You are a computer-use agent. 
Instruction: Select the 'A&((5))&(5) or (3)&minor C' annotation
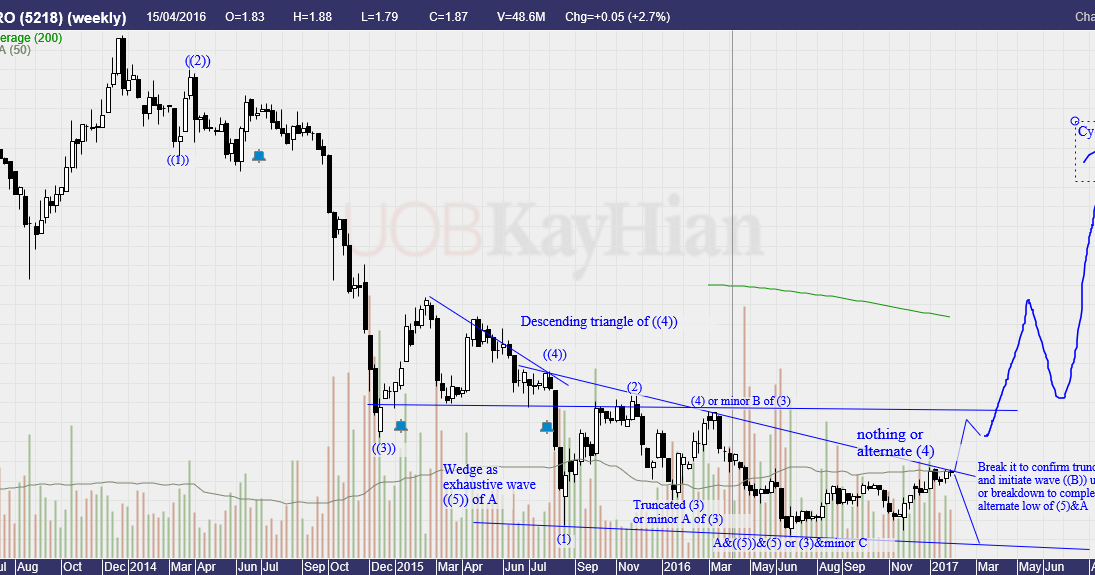click(790, 543)
